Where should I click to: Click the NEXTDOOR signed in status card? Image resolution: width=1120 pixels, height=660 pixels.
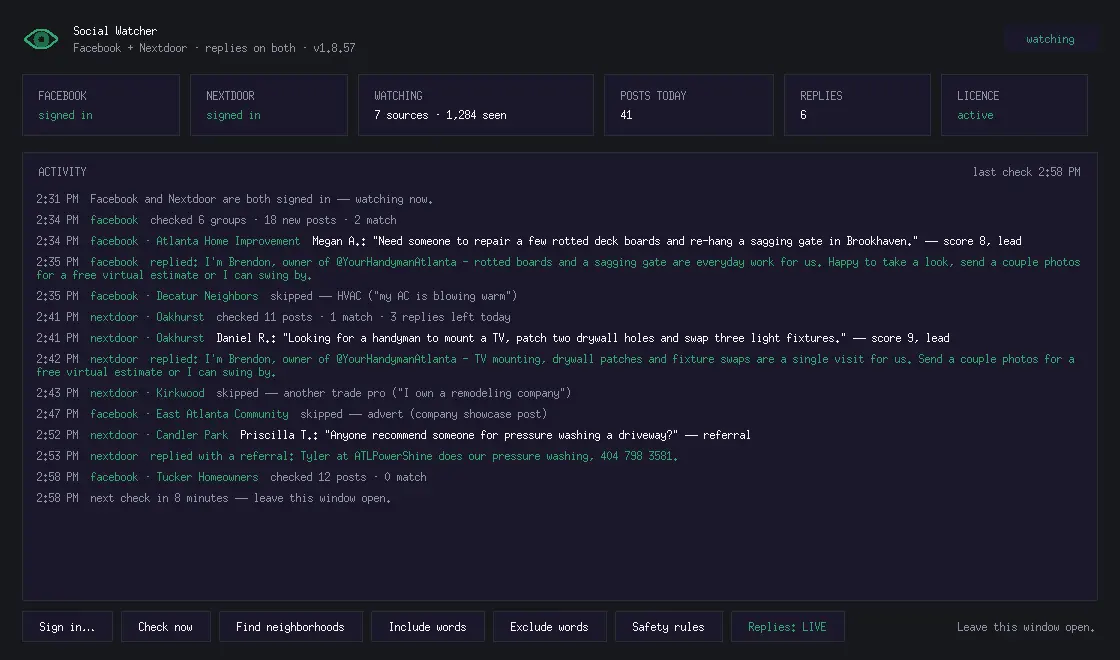(269, 105)
